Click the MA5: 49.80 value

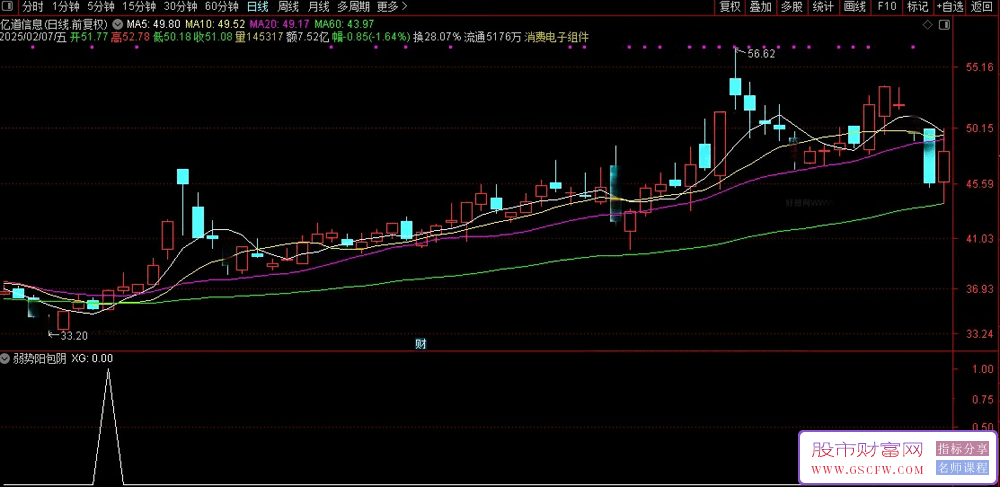tap(154, 24)
